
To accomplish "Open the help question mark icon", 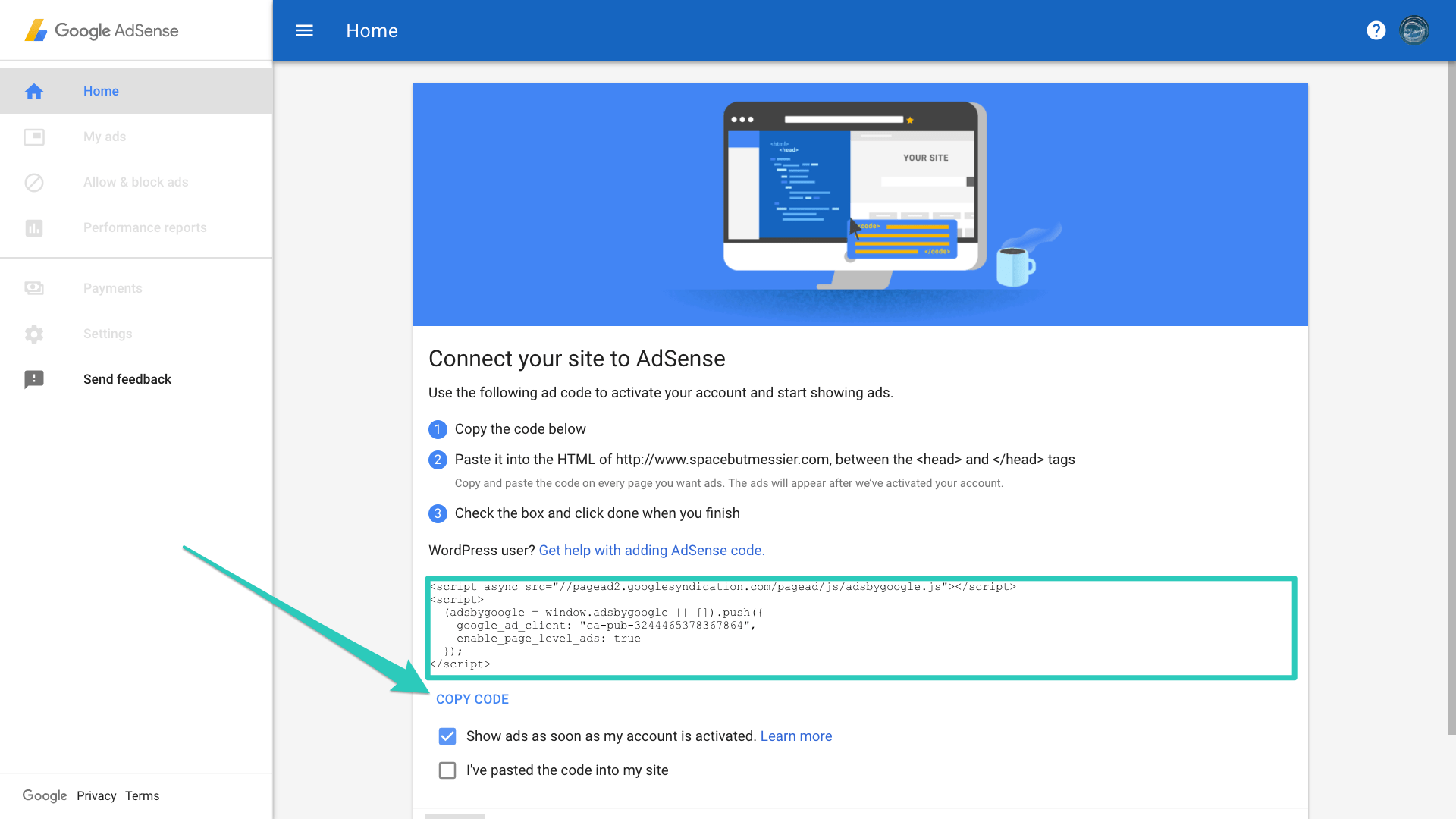I will [x=1376, y=30].
